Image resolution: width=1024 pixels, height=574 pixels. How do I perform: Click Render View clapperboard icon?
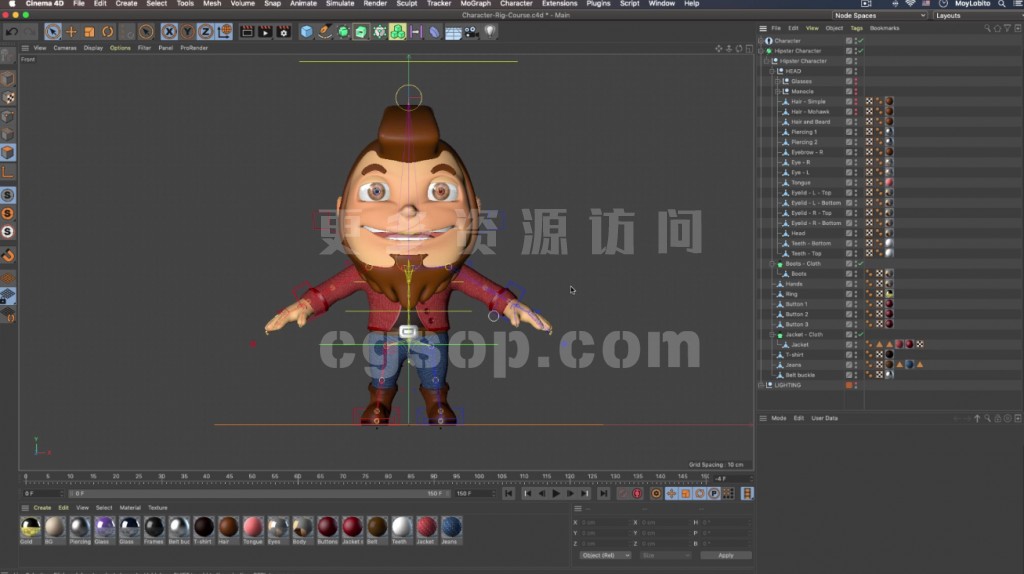247,31
